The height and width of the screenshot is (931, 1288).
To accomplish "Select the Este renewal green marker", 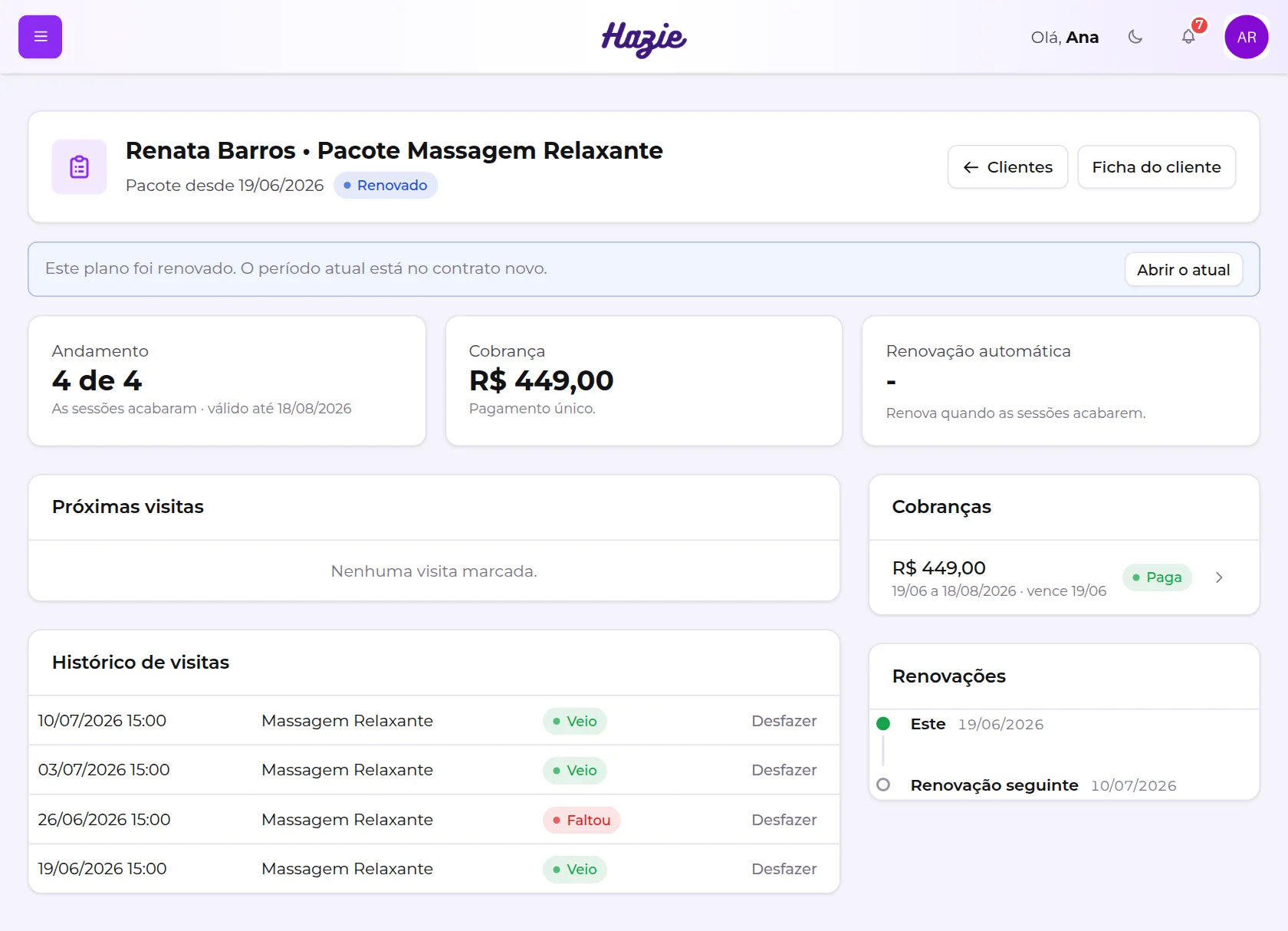I will pyautogui.click(x=883, y=724).
